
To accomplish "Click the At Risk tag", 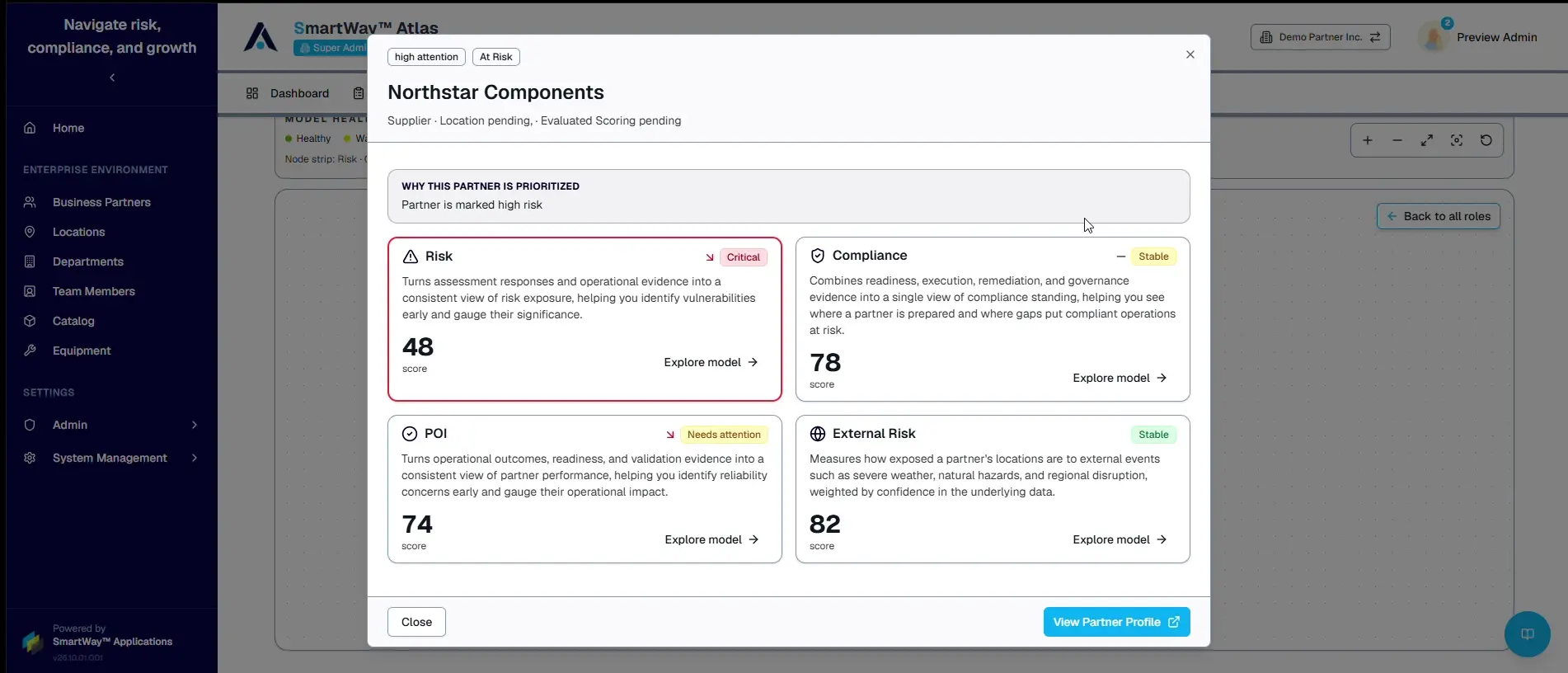I will (x=496, y=57).
